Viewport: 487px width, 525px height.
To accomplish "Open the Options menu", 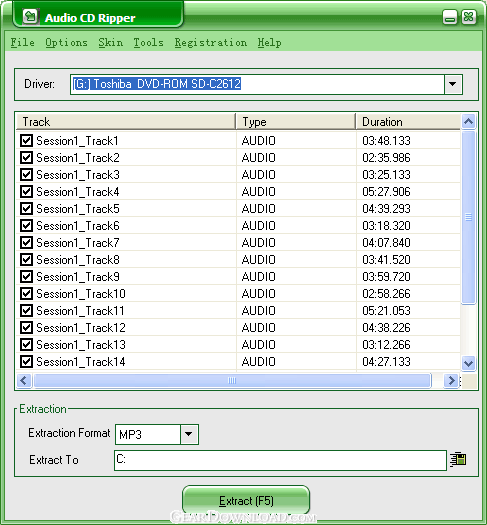I will point(66,43).
